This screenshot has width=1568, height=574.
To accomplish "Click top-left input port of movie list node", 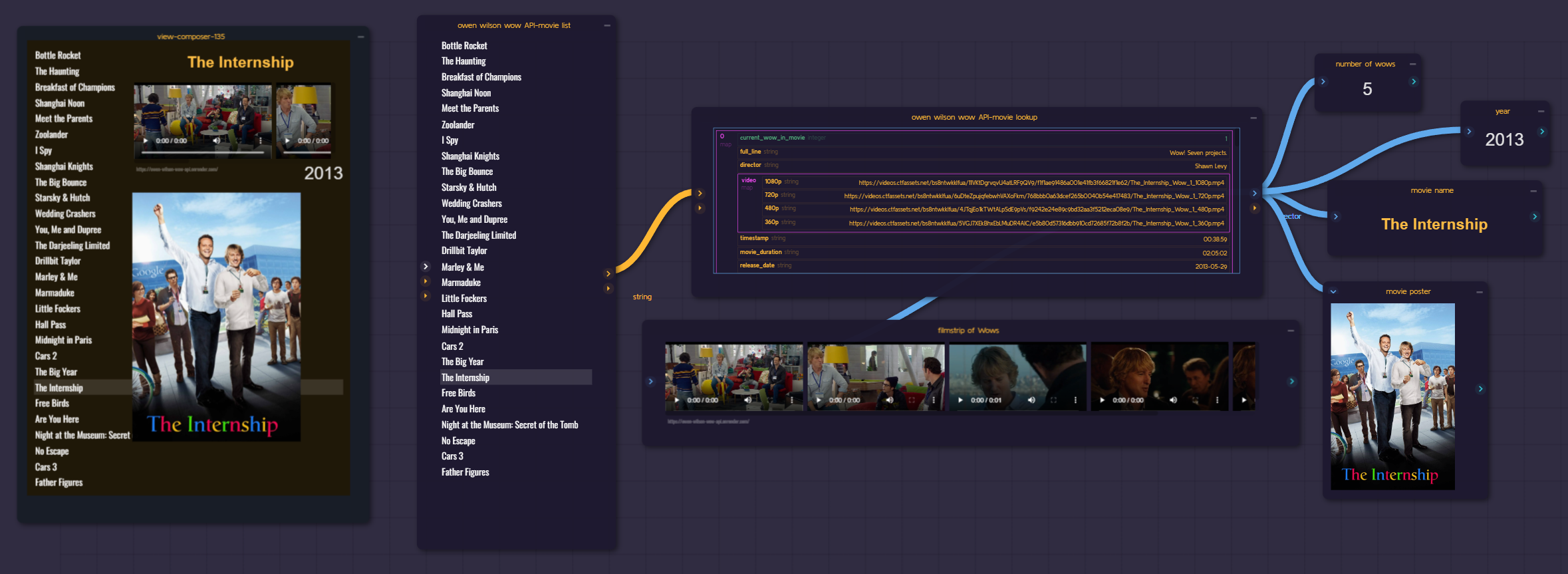I will tap(426, 266).
